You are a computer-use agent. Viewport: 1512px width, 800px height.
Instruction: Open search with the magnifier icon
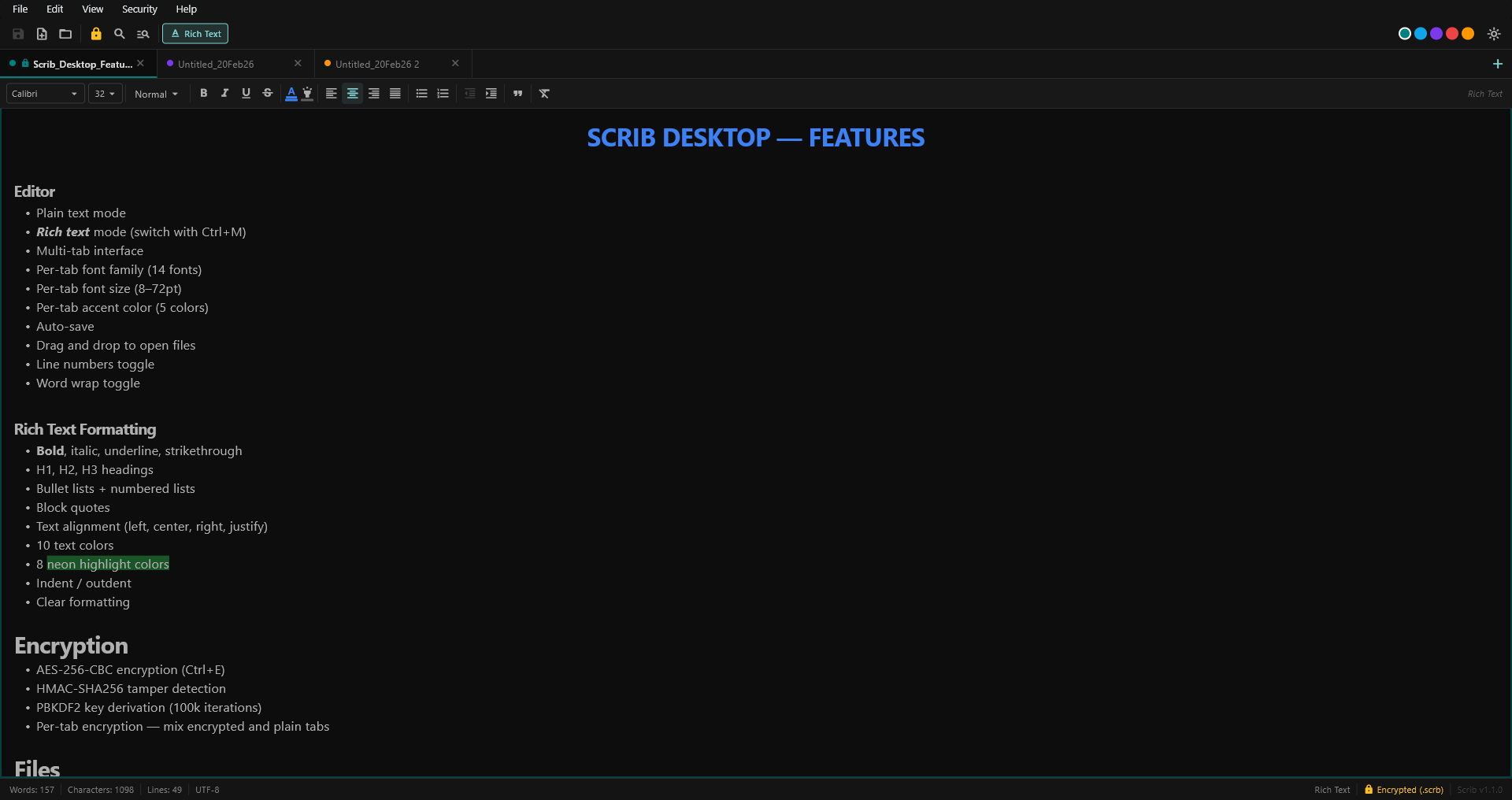coord(119,34)
